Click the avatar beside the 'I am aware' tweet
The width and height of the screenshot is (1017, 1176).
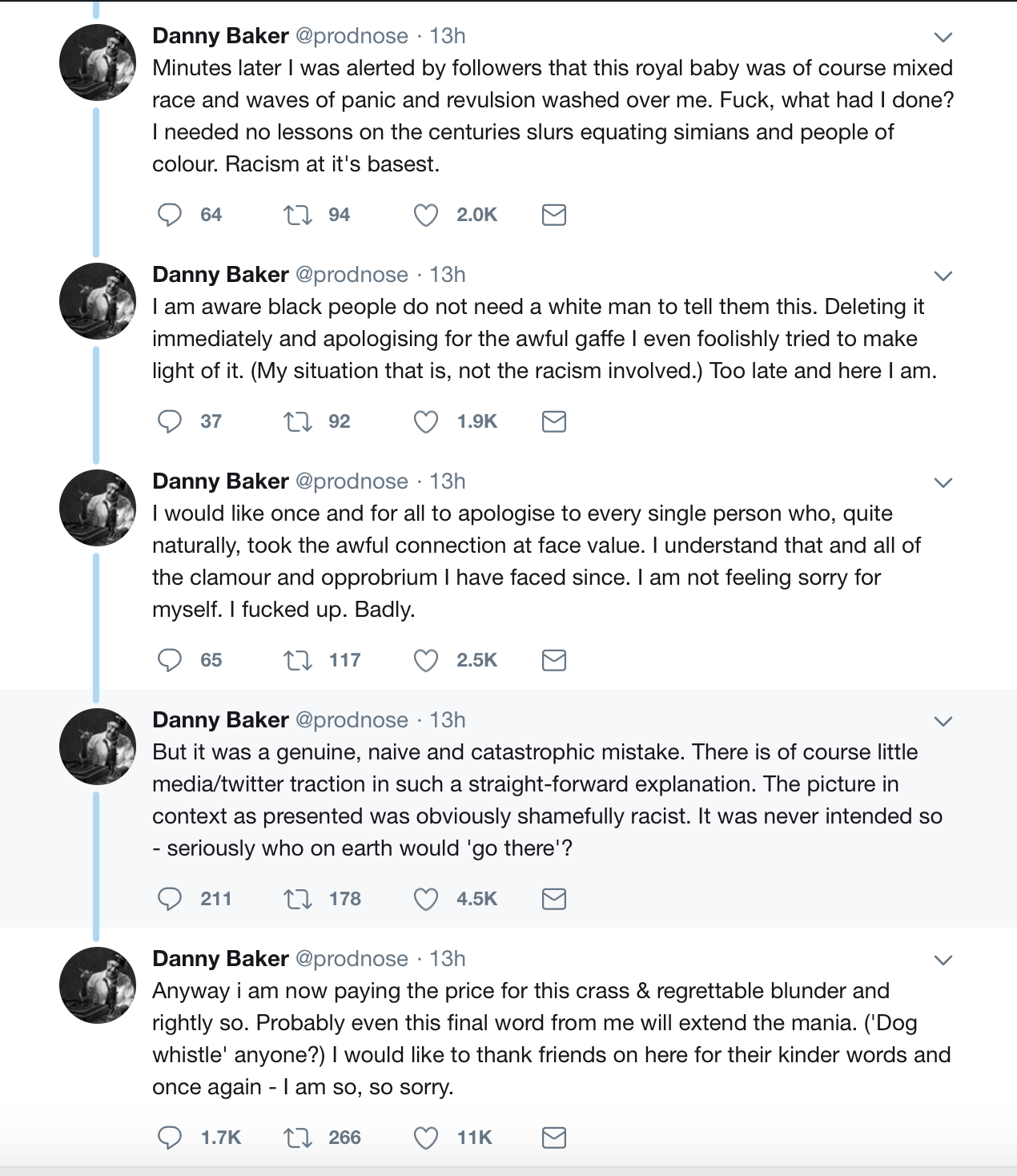click(98, 301)
